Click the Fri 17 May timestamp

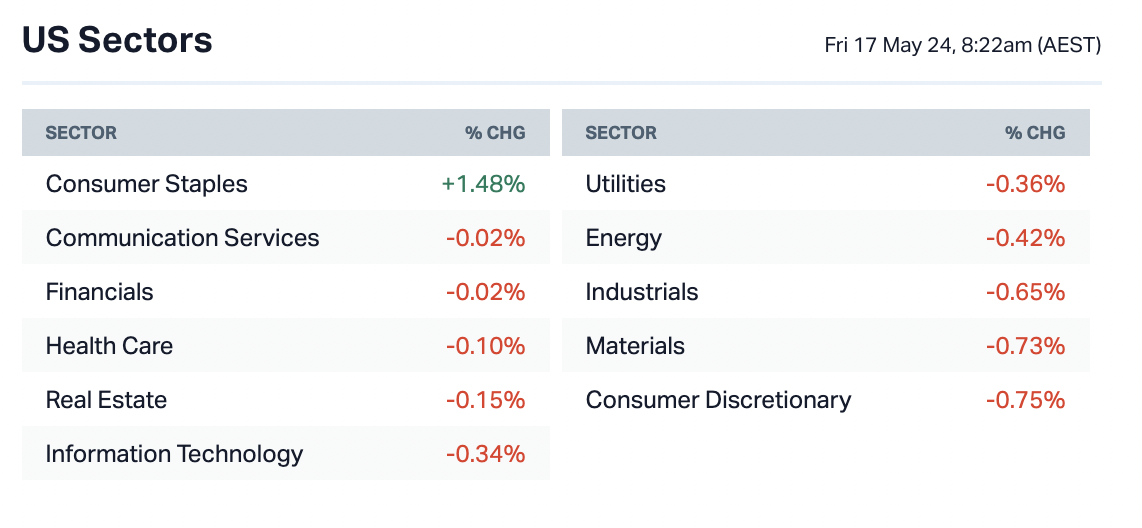(962, 45)
